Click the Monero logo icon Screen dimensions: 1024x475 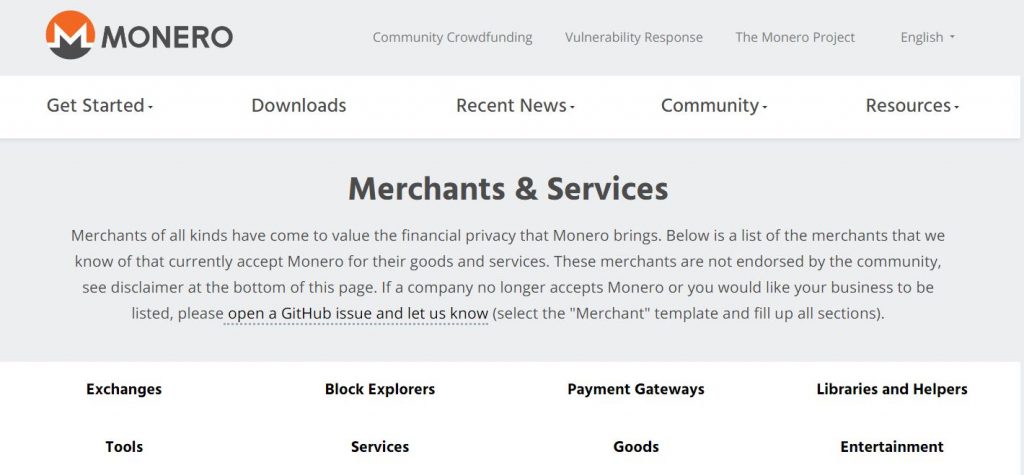[x=71, y=35]
